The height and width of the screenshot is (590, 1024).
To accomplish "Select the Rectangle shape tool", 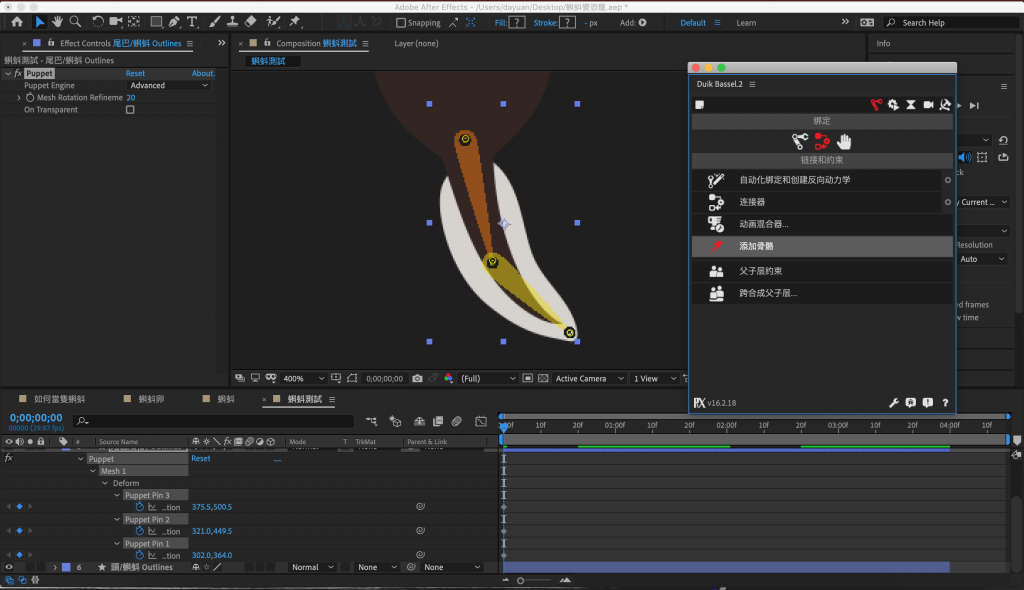I will tap(156, 22).
